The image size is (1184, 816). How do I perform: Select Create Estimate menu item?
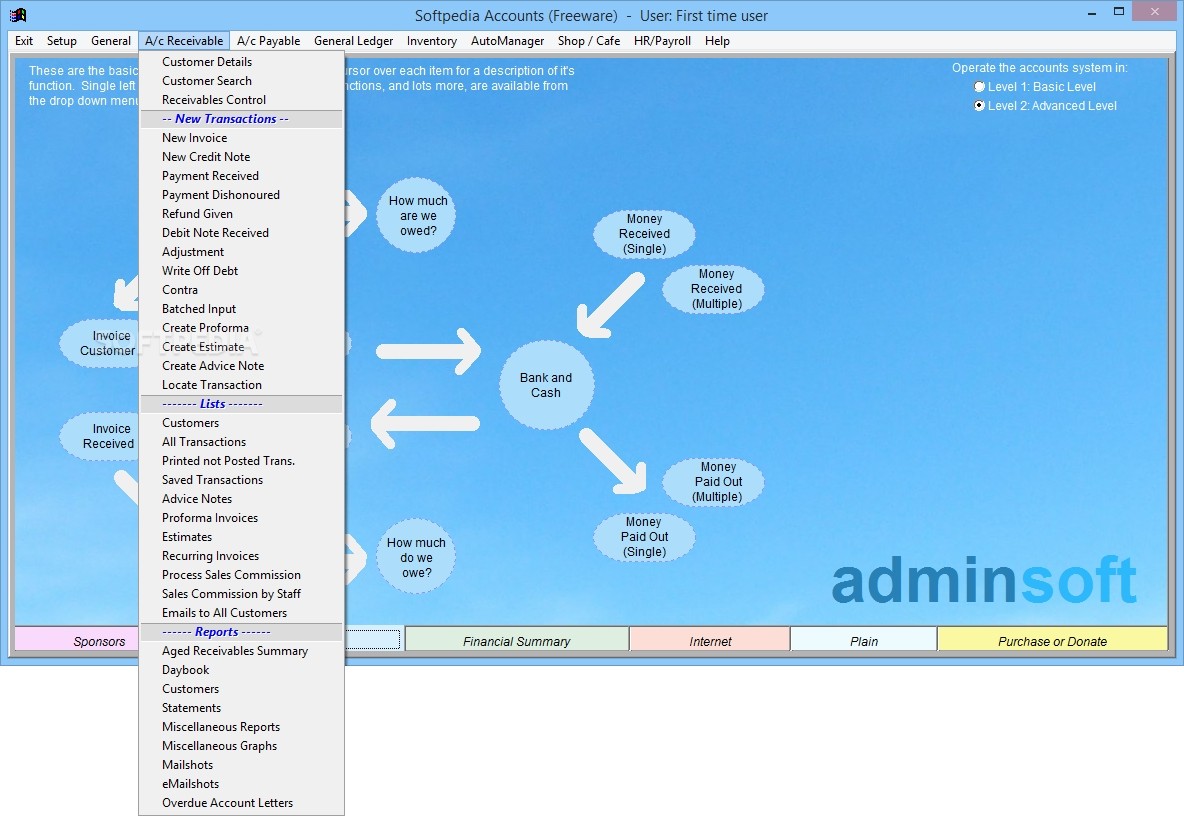coord(242,346)
